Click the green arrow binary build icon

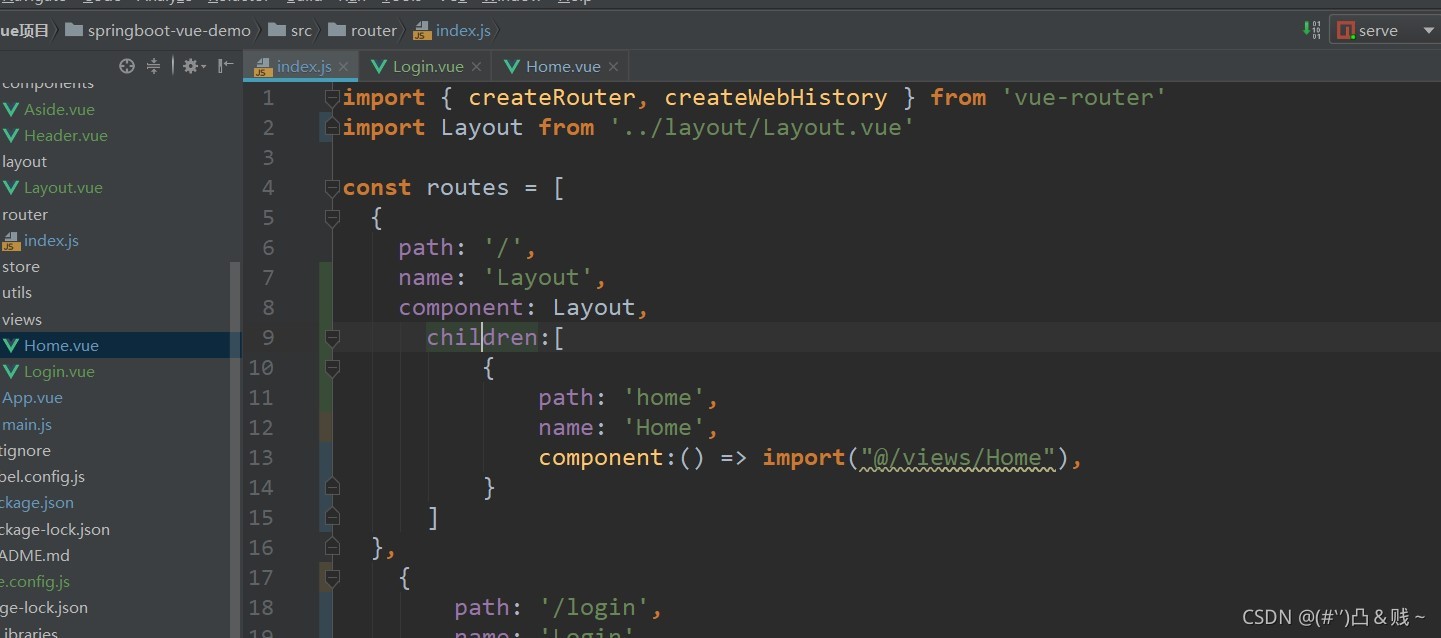pyautogui.click(x=1312, y=30)
